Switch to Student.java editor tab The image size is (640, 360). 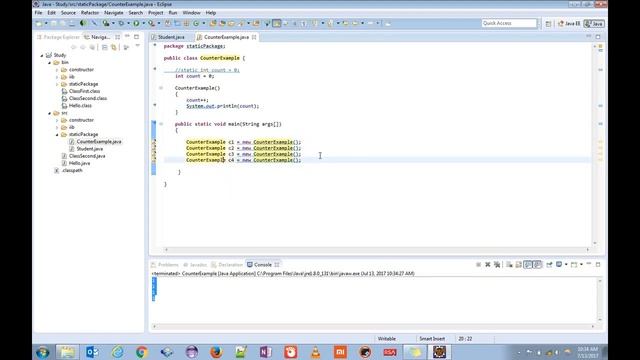click(x=171, y=37)
